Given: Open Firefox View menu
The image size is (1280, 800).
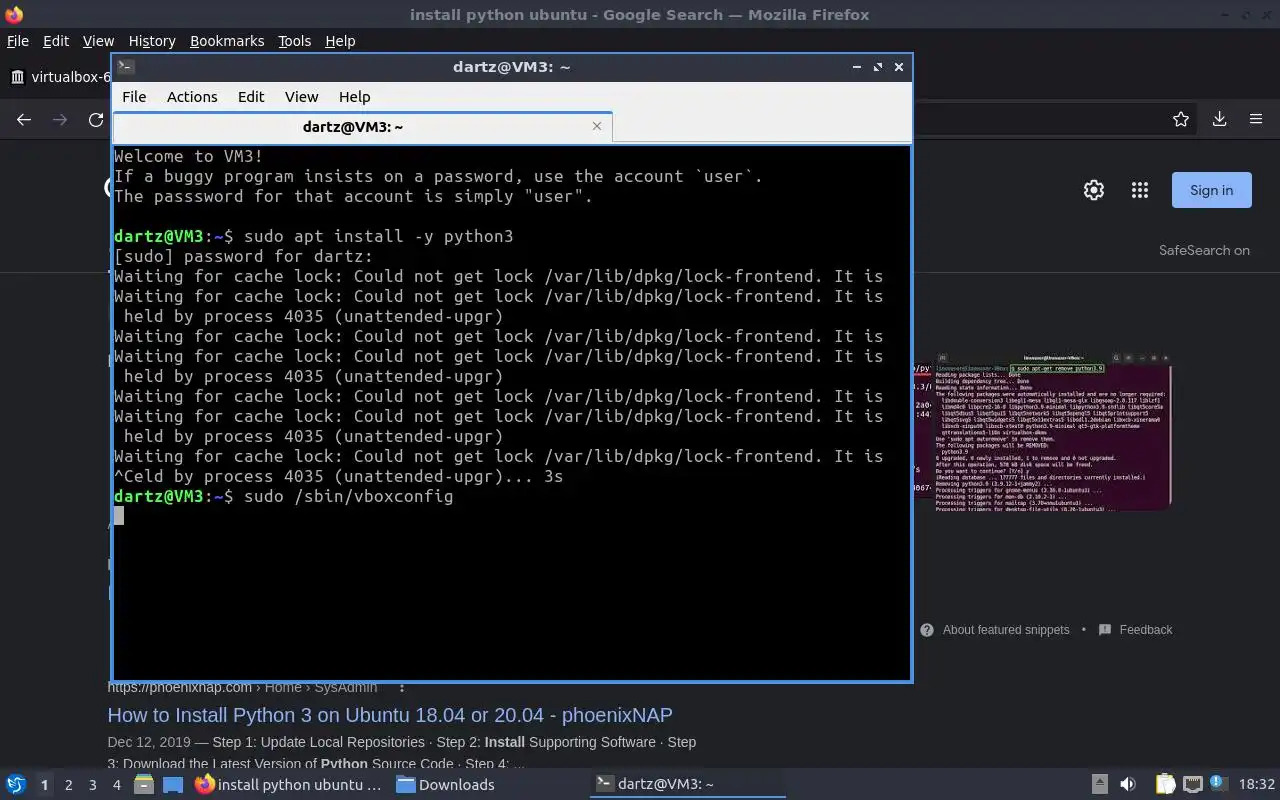Looking at the screenshot, I should (x=98, y=41).
